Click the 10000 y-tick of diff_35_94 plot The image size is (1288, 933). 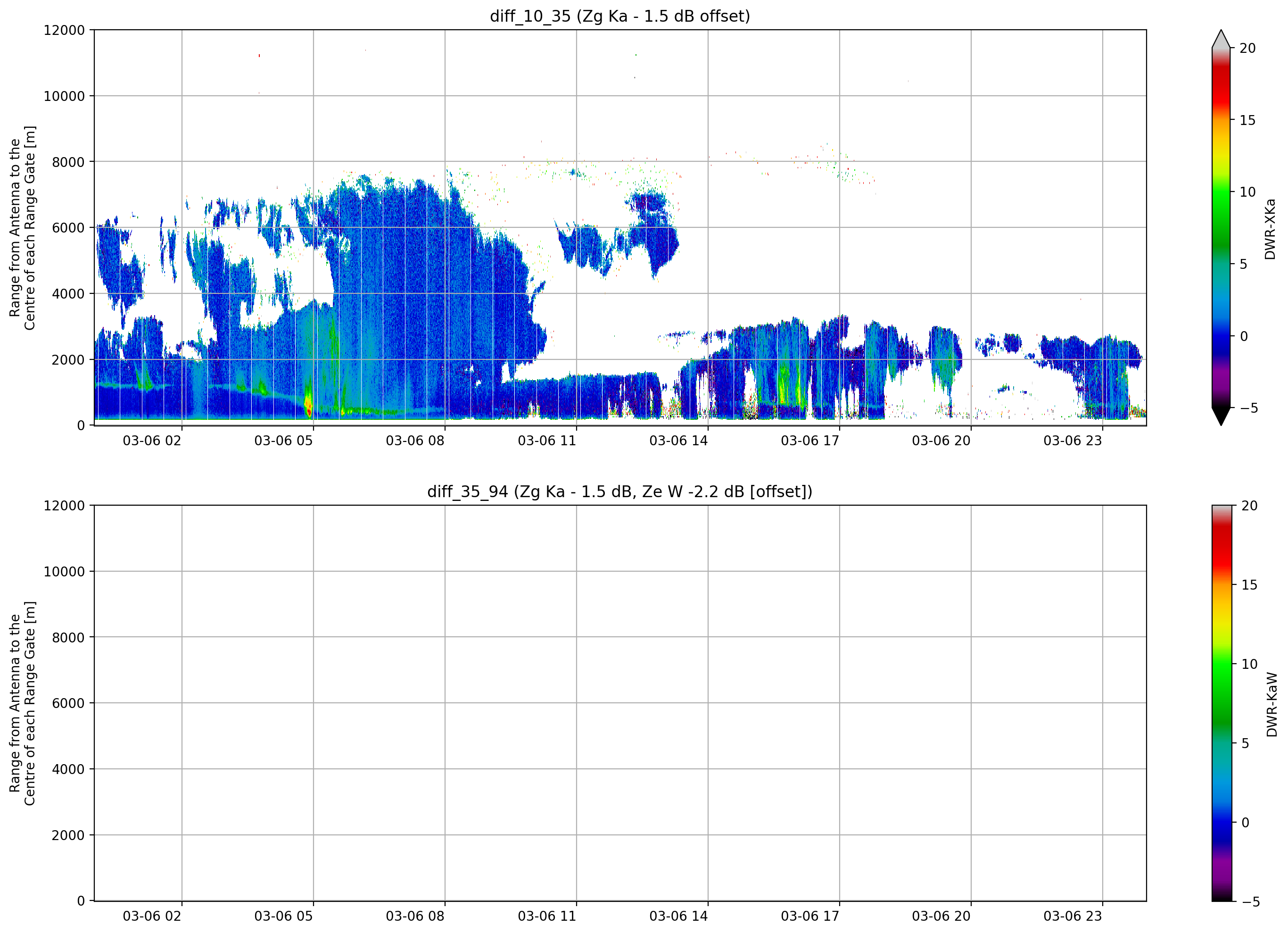click(64, 572)
